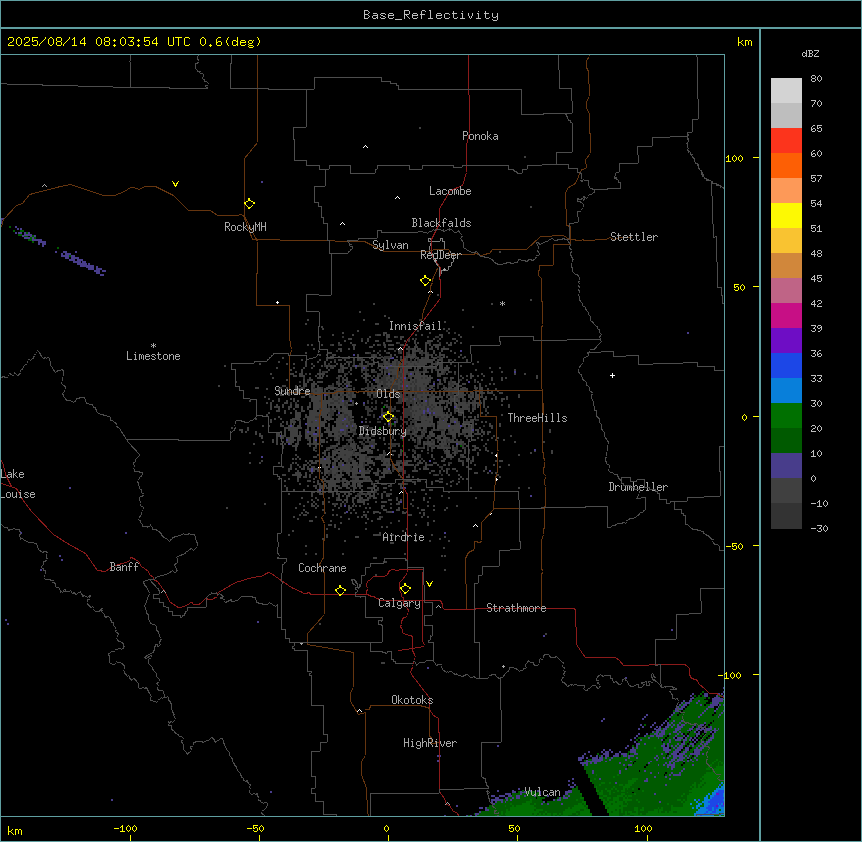Click the RedDeer city label
The width and height of the screenshot is (862, 842).
click(x=440, y=255)
